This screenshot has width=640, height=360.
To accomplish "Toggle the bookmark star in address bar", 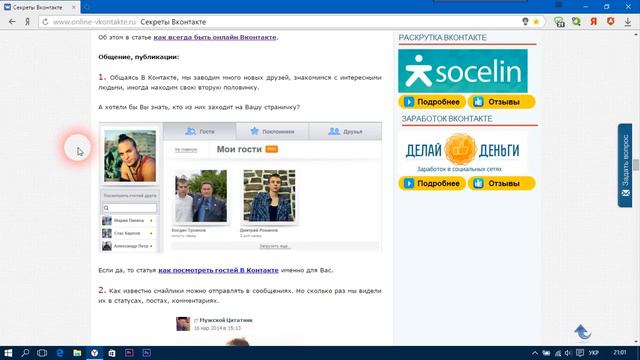I will point(536,22).
